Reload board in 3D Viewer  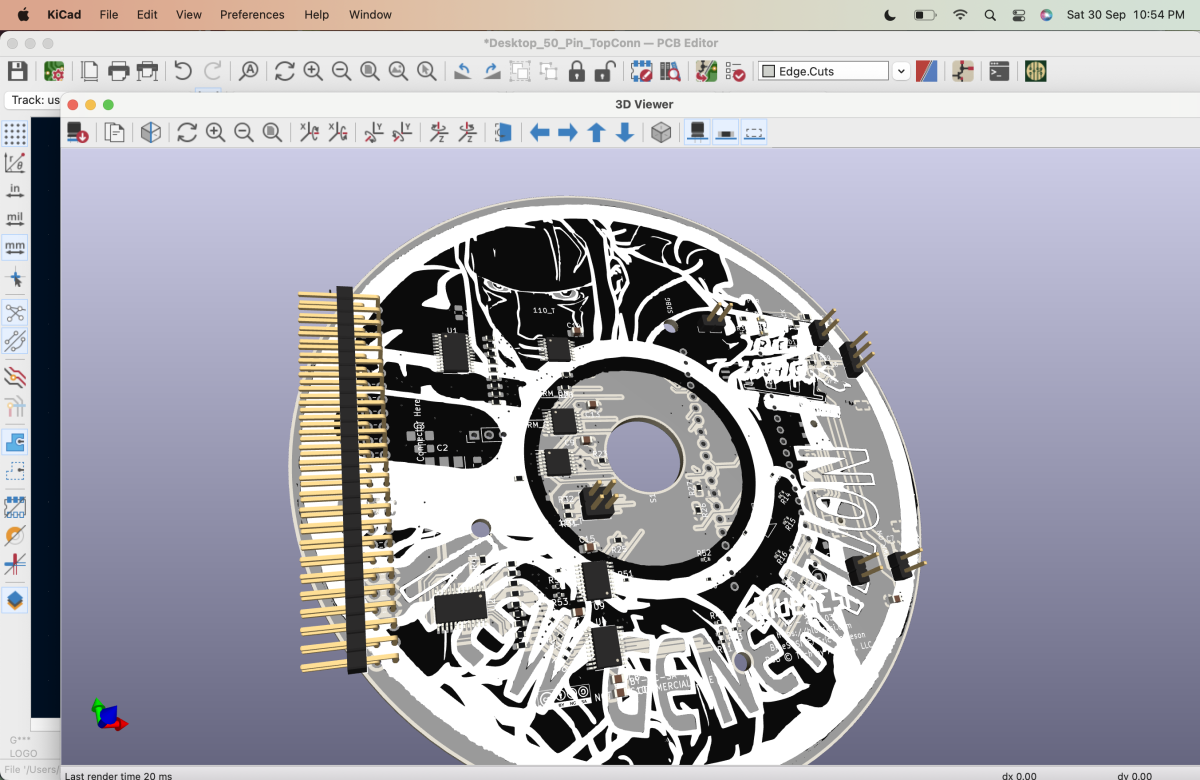(78, 132)
